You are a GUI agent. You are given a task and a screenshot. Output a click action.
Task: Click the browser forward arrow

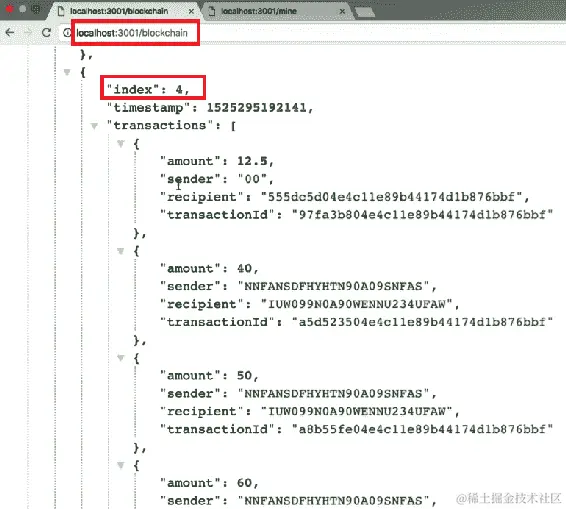point(28,32)
